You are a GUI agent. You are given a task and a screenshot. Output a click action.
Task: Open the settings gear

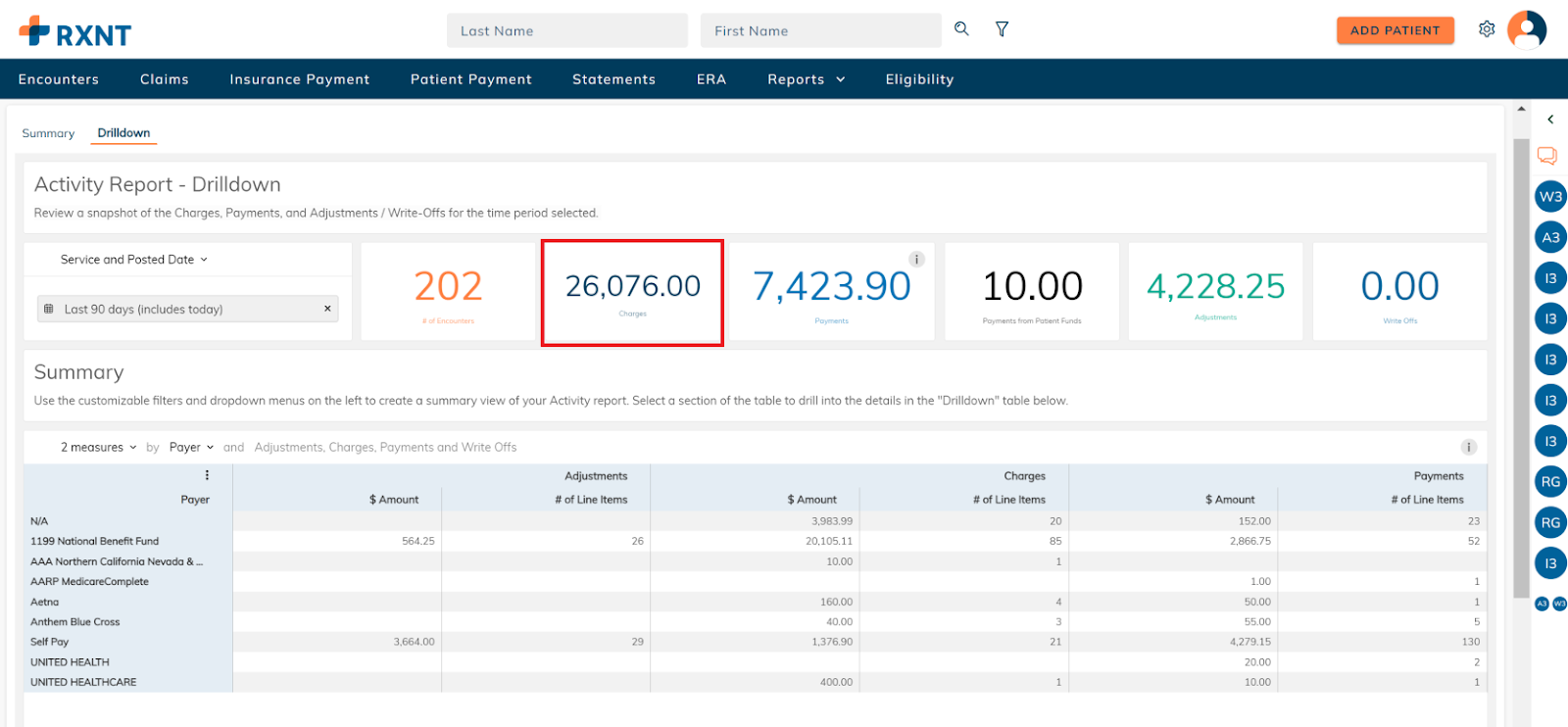1487,29
